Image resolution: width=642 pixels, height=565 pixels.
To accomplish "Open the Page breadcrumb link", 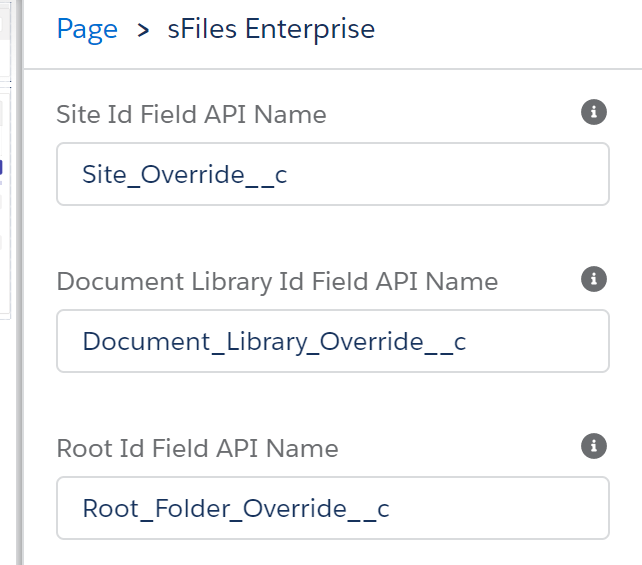I will pos(87,29).
